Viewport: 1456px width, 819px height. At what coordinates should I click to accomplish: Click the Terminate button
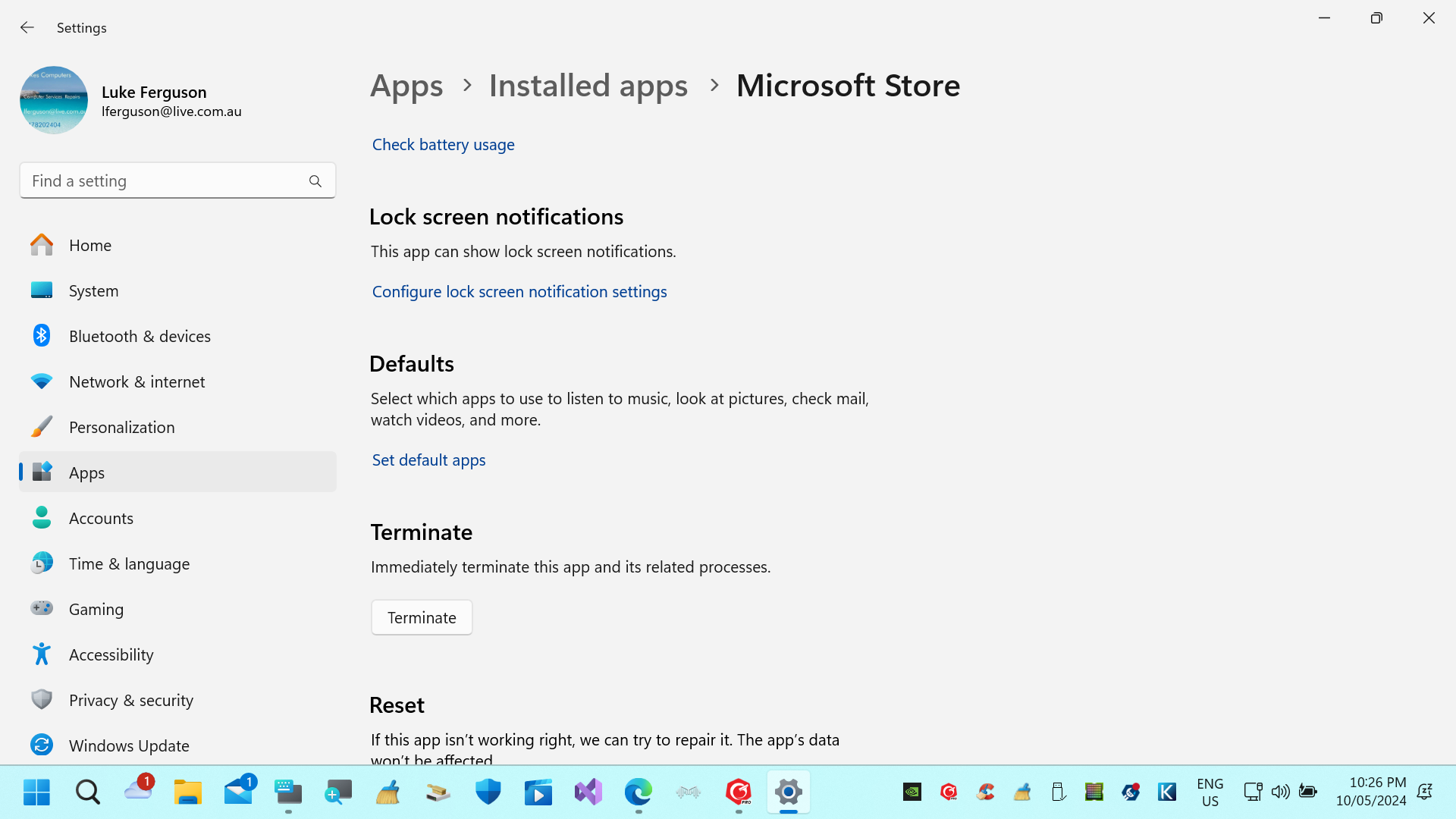click(x=422, y=617)
